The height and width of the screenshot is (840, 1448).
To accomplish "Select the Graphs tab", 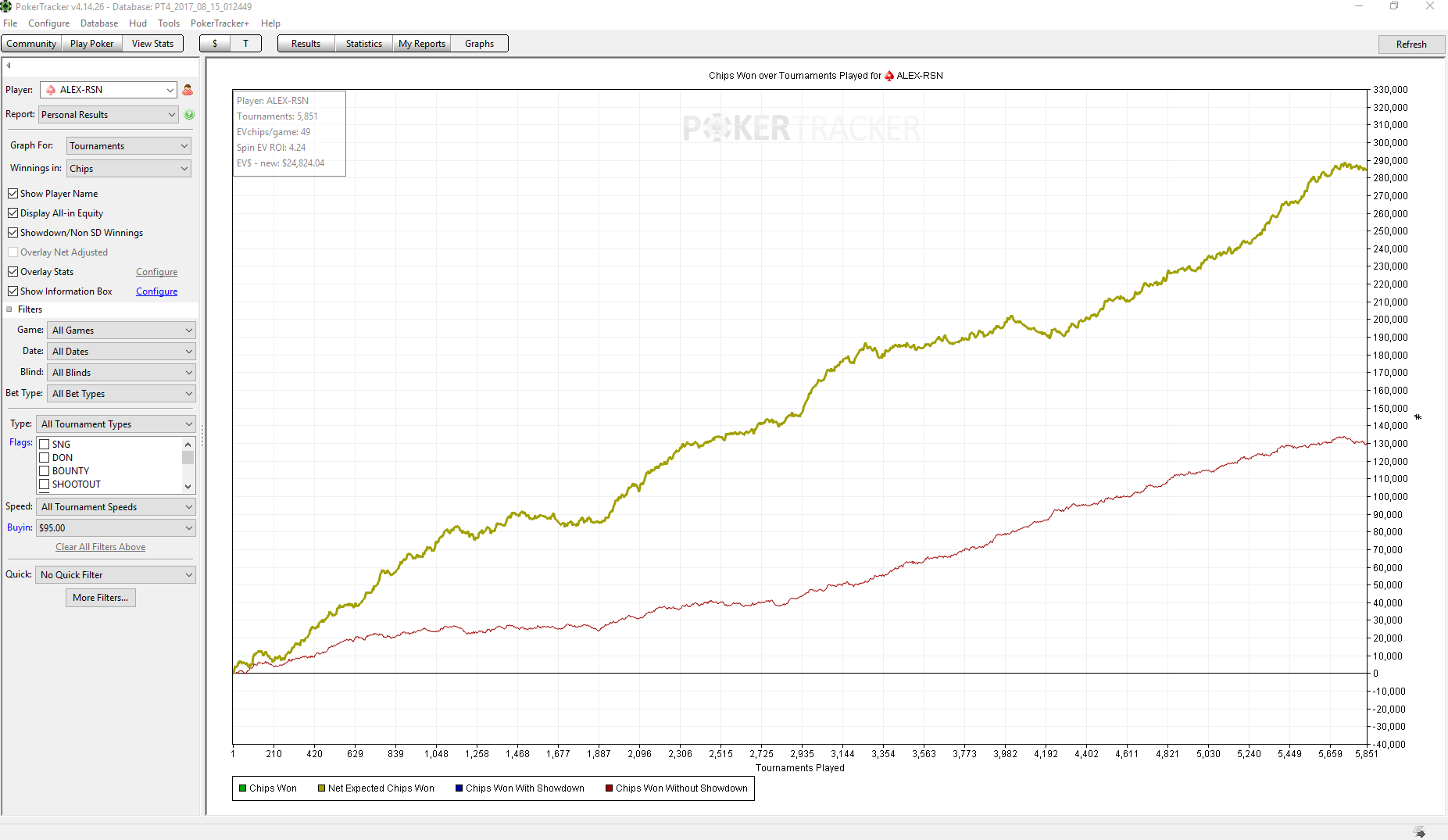I will tap(479, 44).
